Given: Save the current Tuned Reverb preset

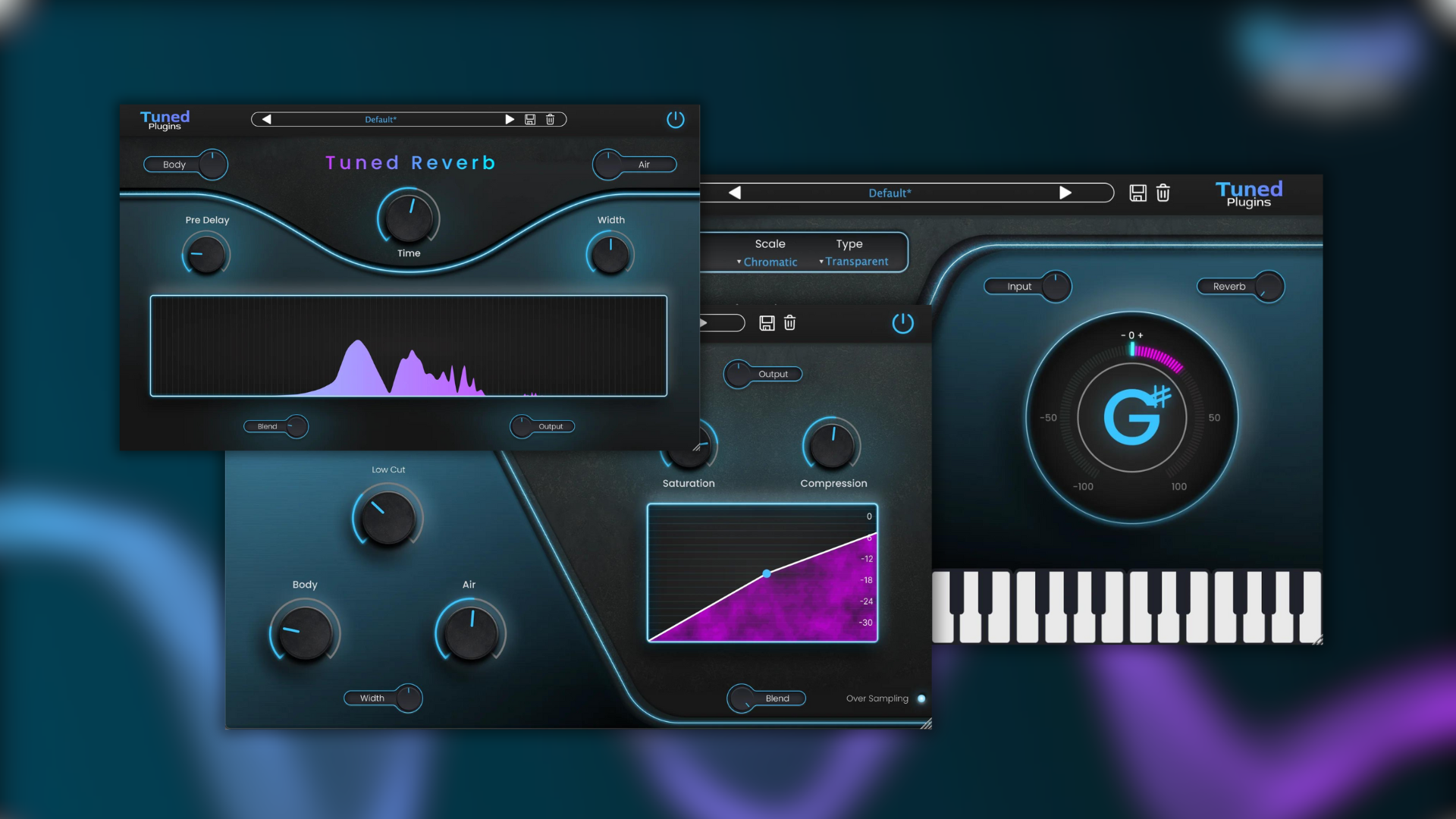Looking at the screenshot, I should [x=530, y=119].
